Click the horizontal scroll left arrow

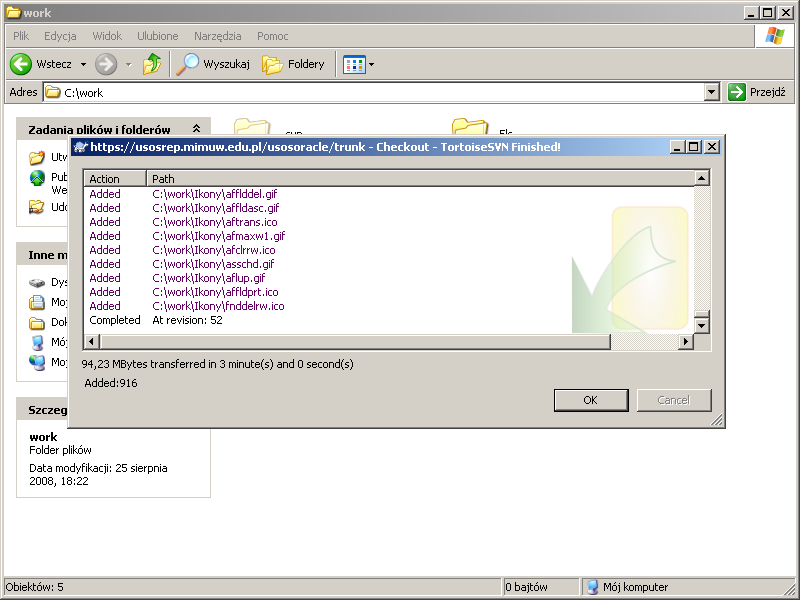(92, 342)
